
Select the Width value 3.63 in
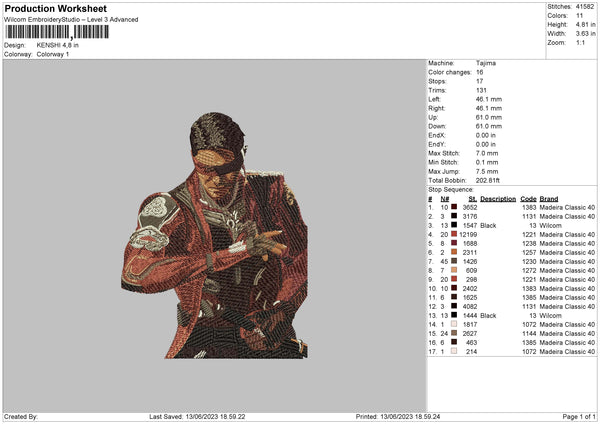585,34
